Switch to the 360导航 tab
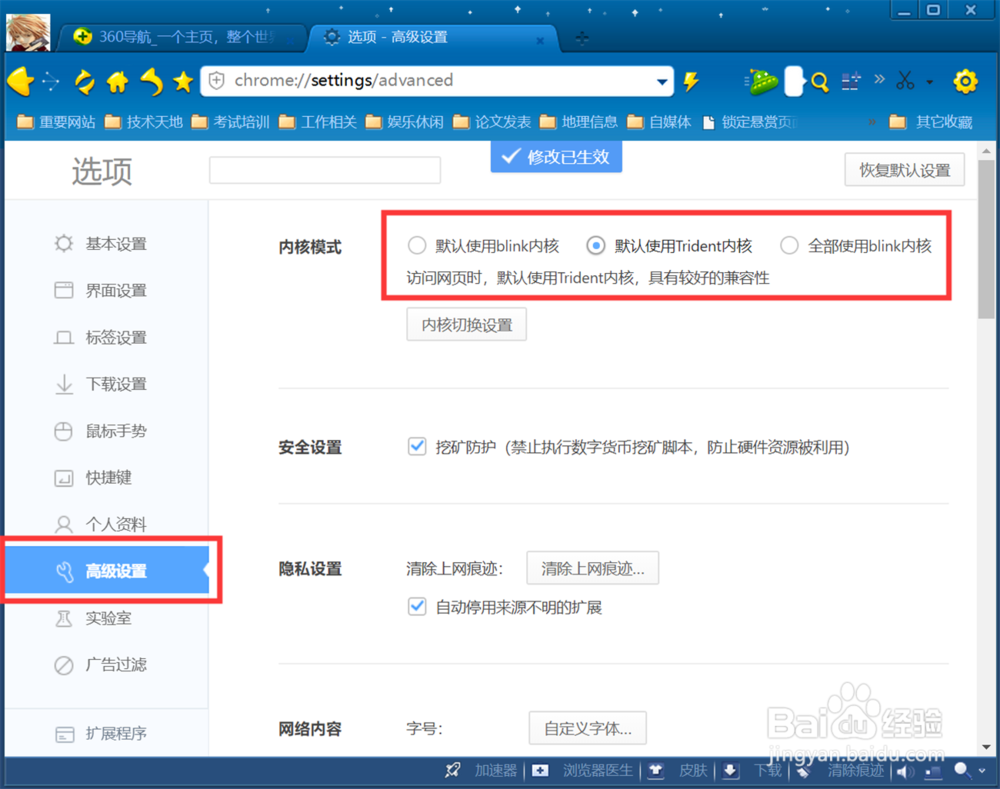Screen dimensions: 1000x789 [x=182, y=37]
